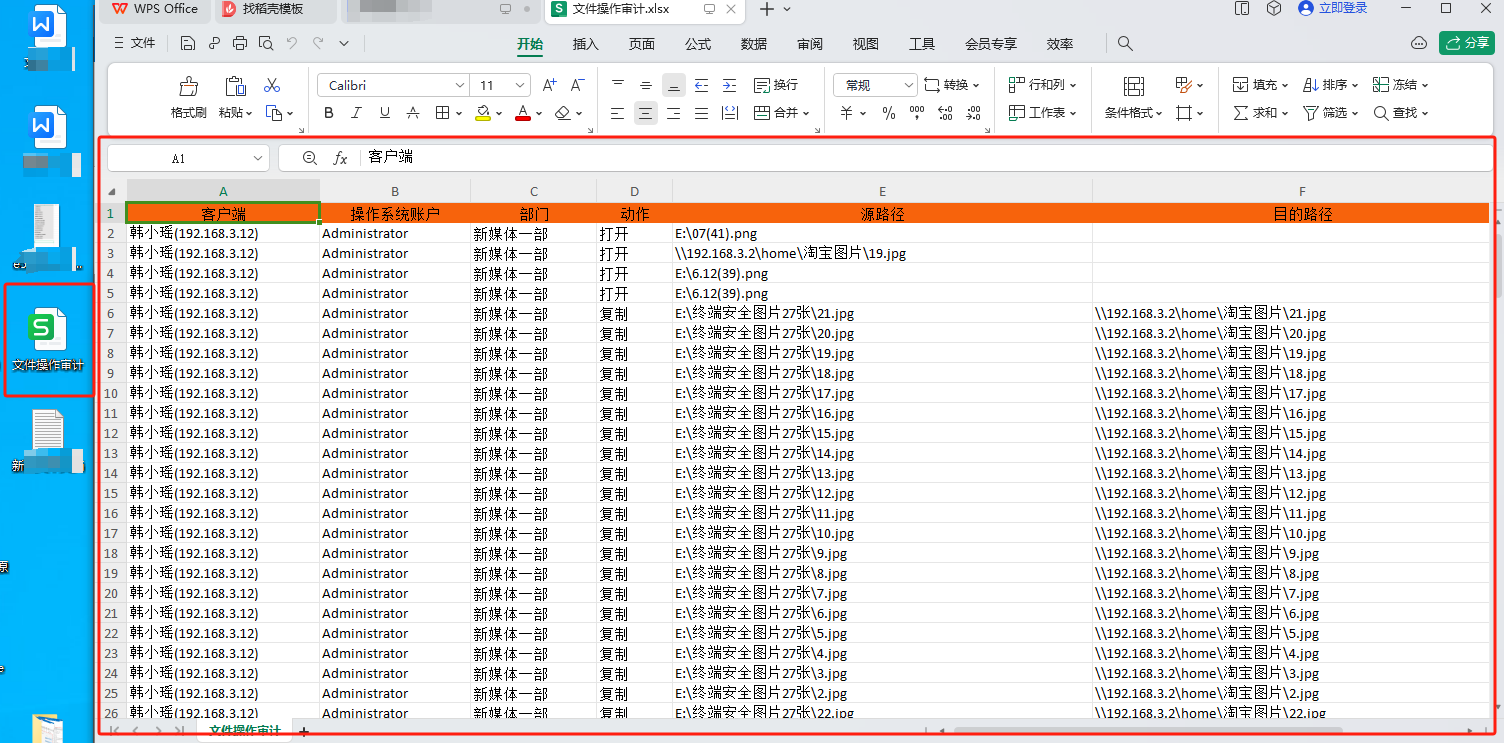
Task: Click the Cut scissors icon
Action: click(x=272, y=85)
